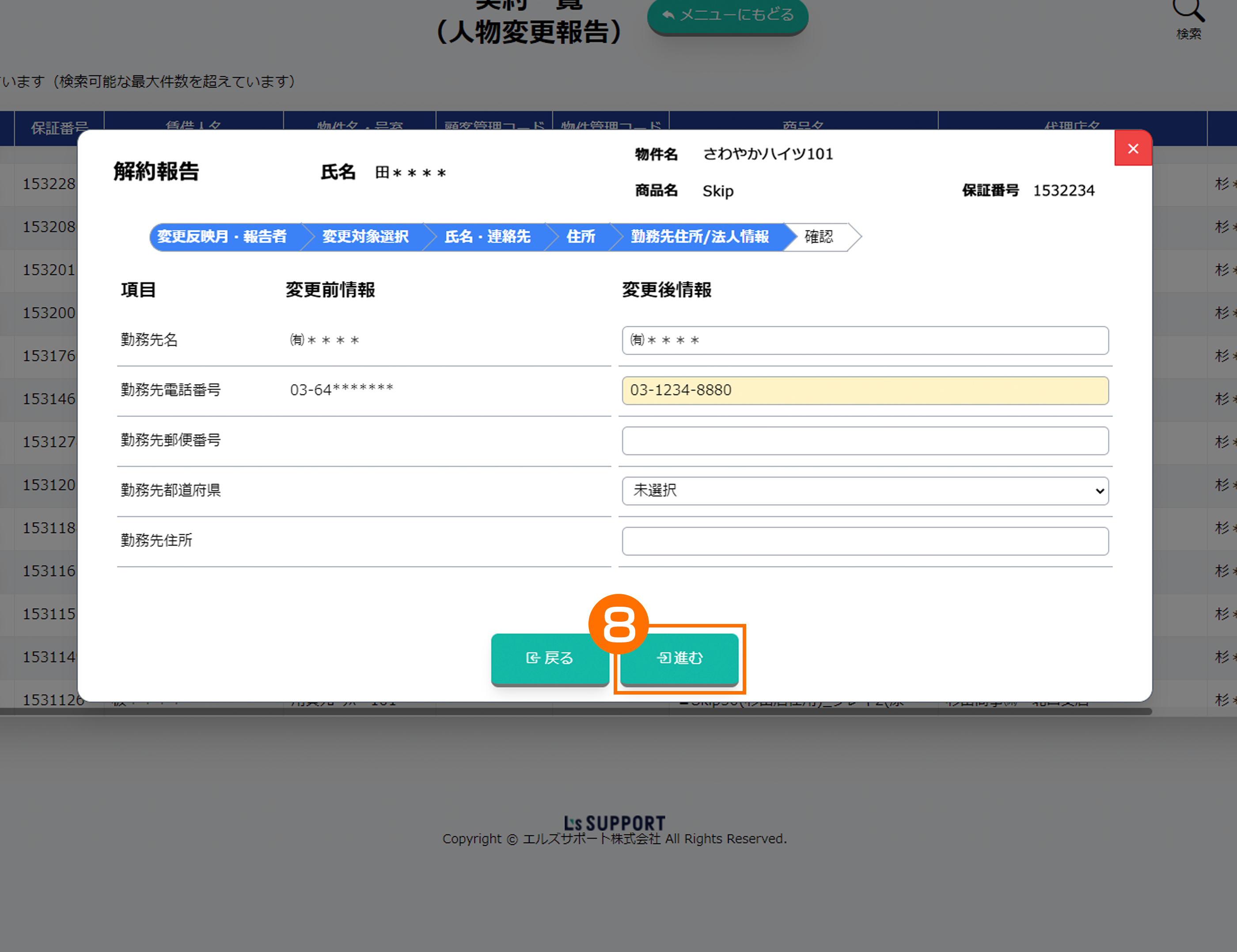Click the 勤務先電話番号 input field
This screenshot has width=1237, height=952.
(x=865, y=390)
